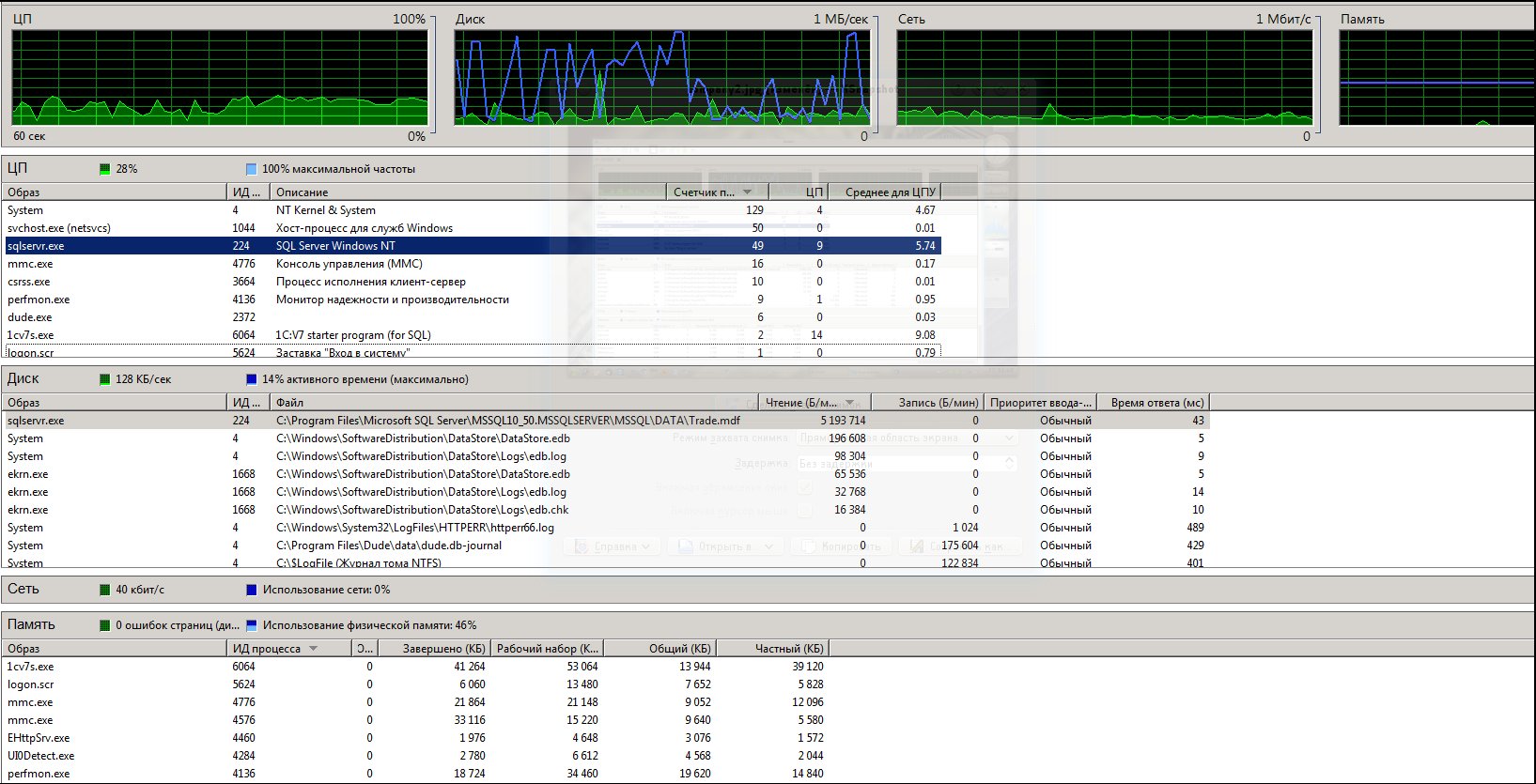Collapse the Память section header

tap(768, 625)
